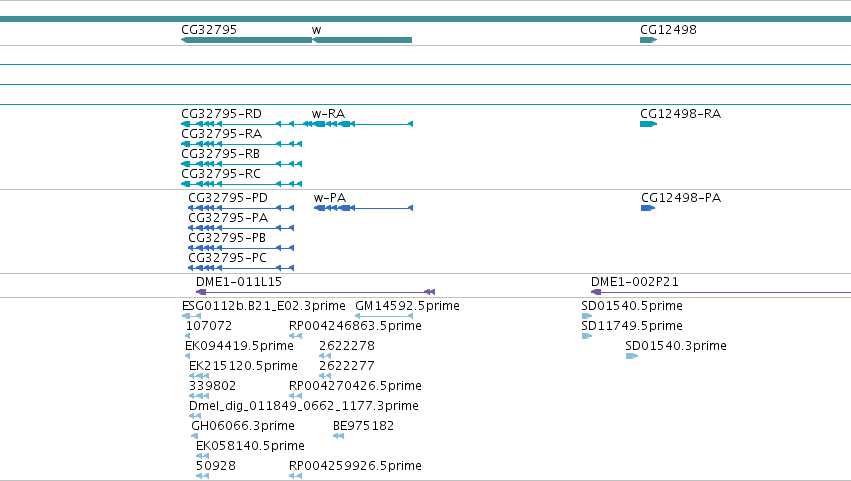Click feature 2622277 label
Image resolution: width=851 pixels, height=481 pixels.
(347, 366)
